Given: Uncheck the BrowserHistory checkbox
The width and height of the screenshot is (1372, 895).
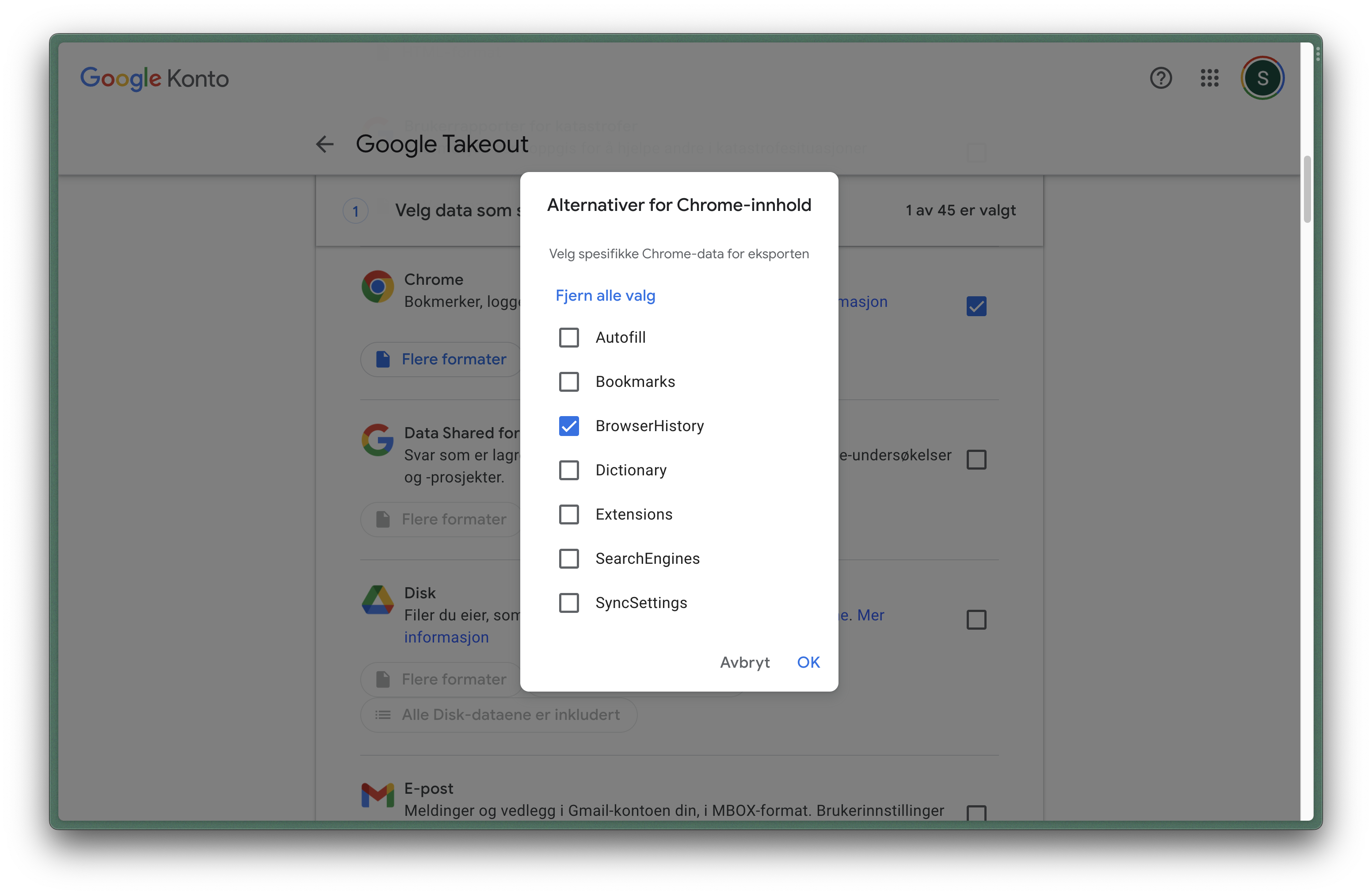Looking at the screenshot, I should 569,426.
